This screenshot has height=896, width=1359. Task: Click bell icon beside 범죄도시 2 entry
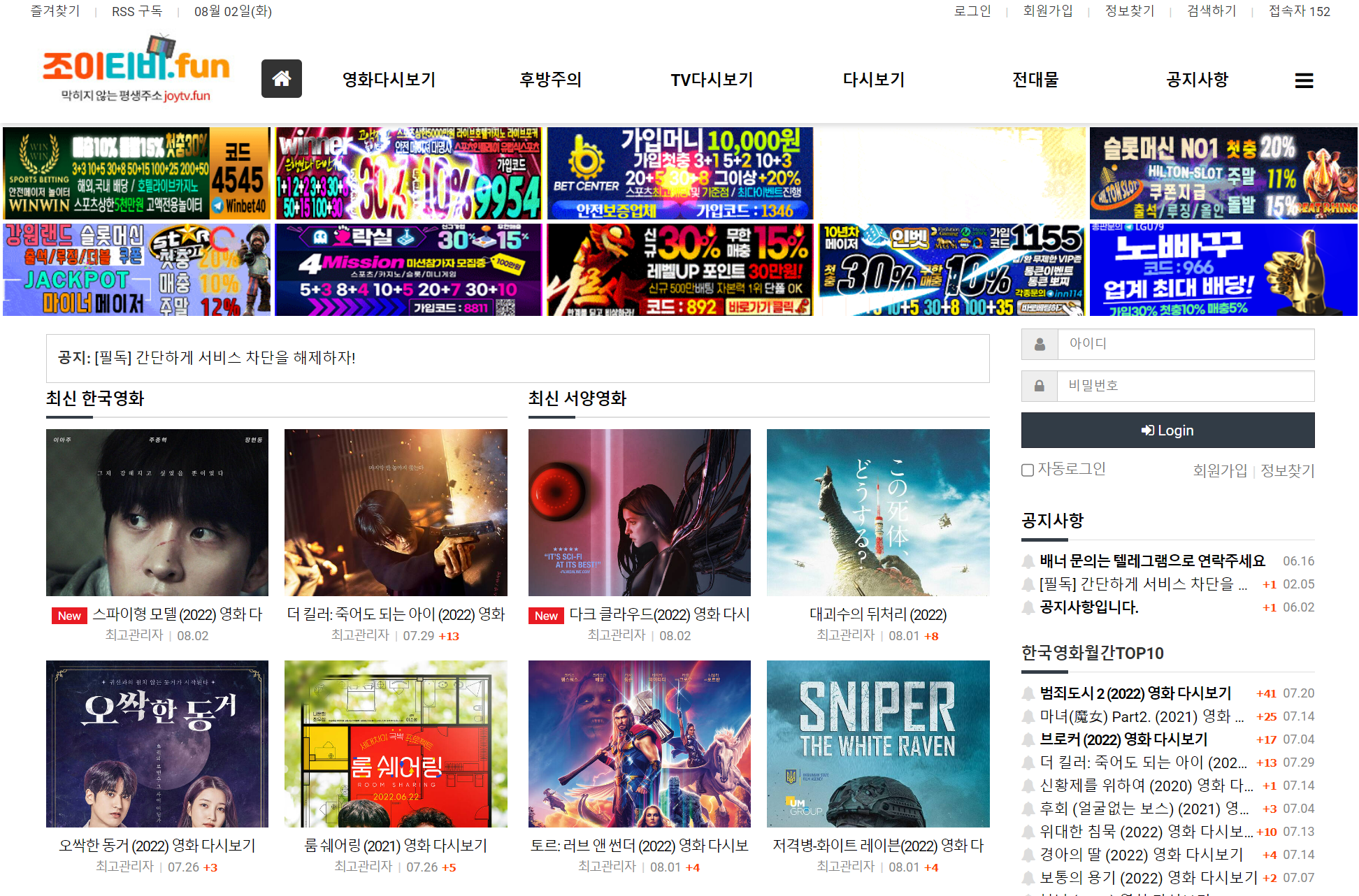point(1028,693)
